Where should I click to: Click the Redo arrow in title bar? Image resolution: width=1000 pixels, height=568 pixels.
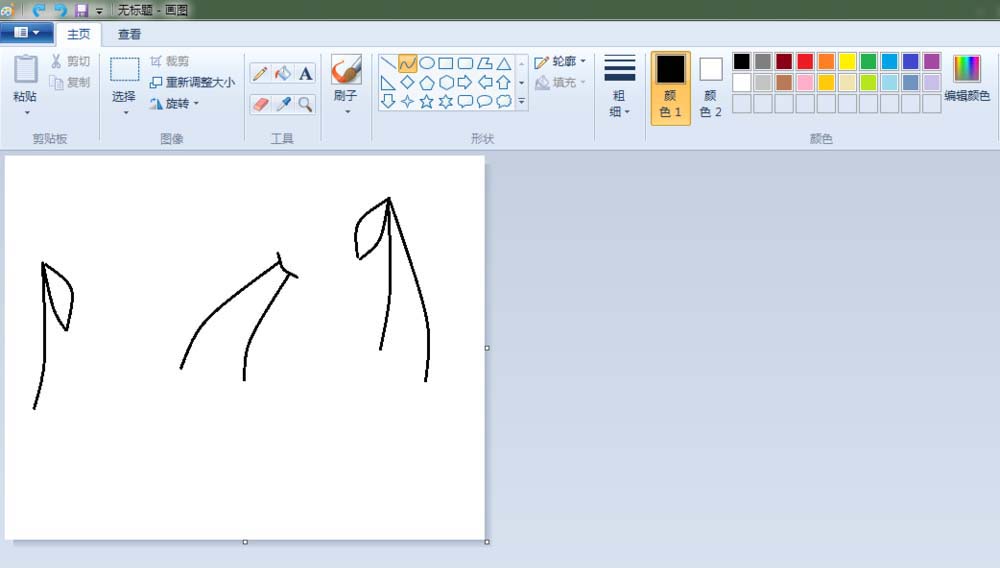pos(60,10)
